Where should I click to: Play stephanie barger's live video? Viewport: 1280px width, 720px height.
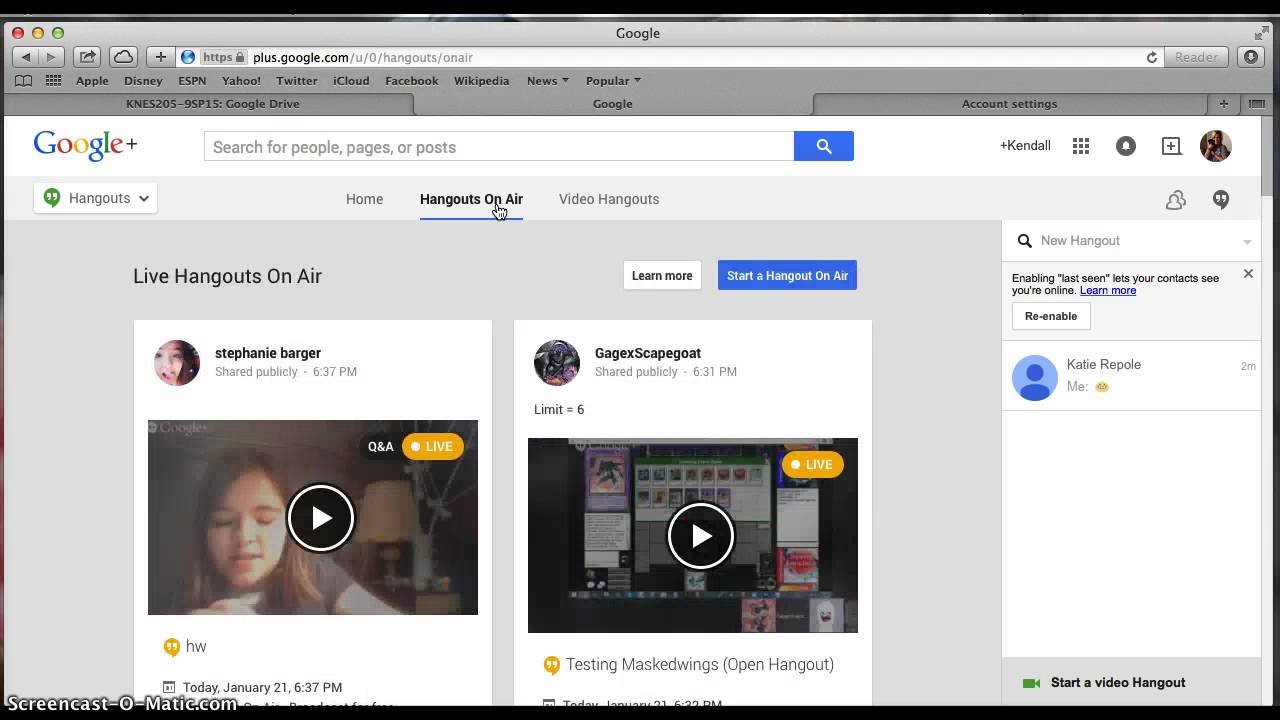coord(321,518)
